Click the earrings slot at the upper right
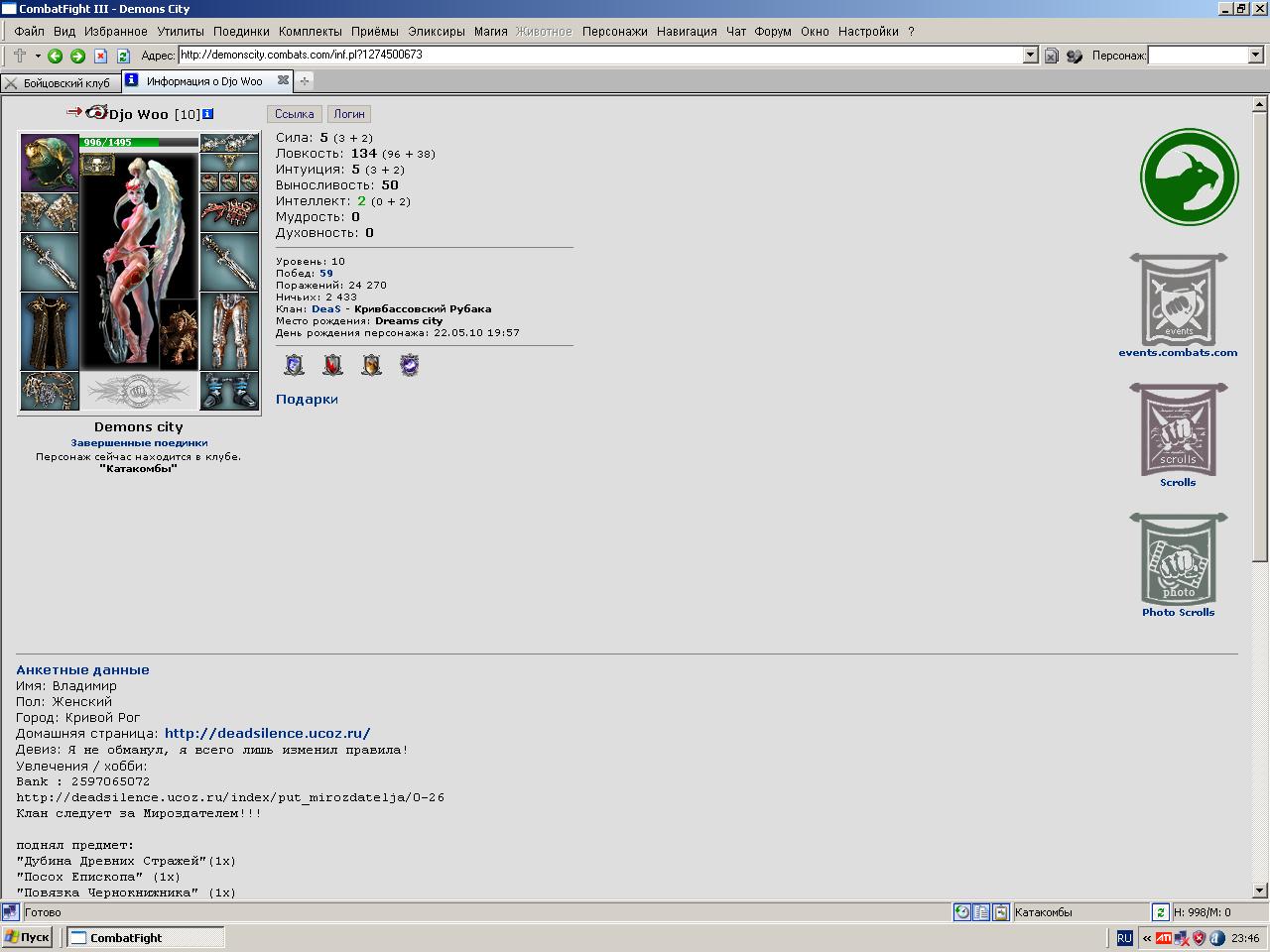This screenshot has width=1270, height=952. [x=229, y=144]
